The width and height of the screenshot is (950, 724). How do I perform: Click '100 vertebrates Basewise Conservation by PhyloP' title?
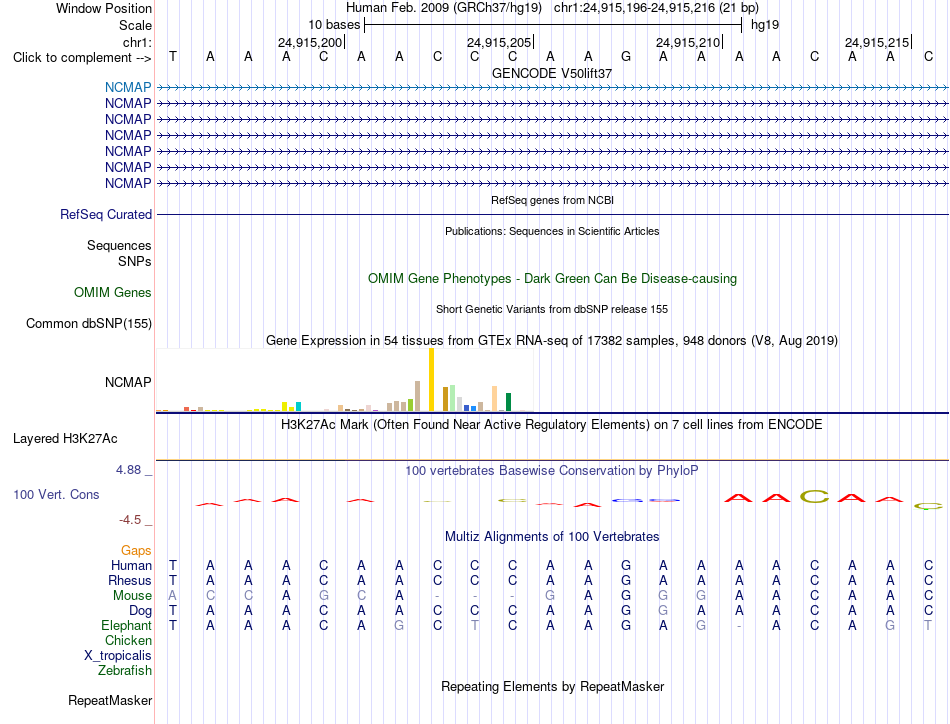tap(552, 470)
